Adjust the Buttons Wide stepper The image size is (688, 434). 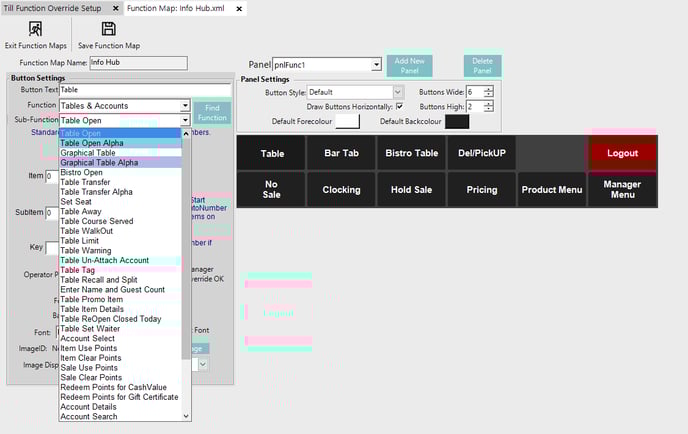(x=488, y=92)
